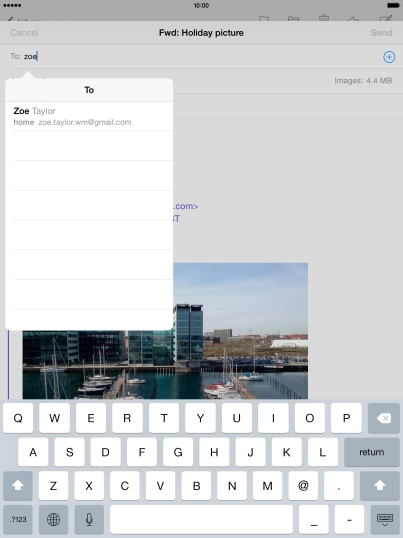Tap the return key
The width and height of the screenshot is (403, 538).
(x=371, y=452)
